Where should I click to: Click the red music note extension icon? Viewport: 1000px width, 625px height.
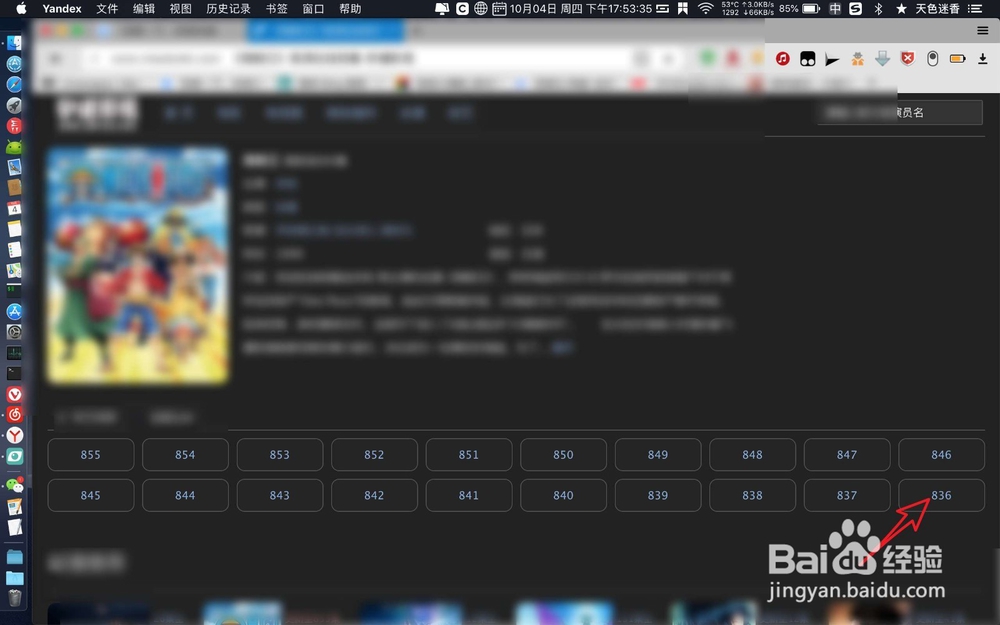783,59
